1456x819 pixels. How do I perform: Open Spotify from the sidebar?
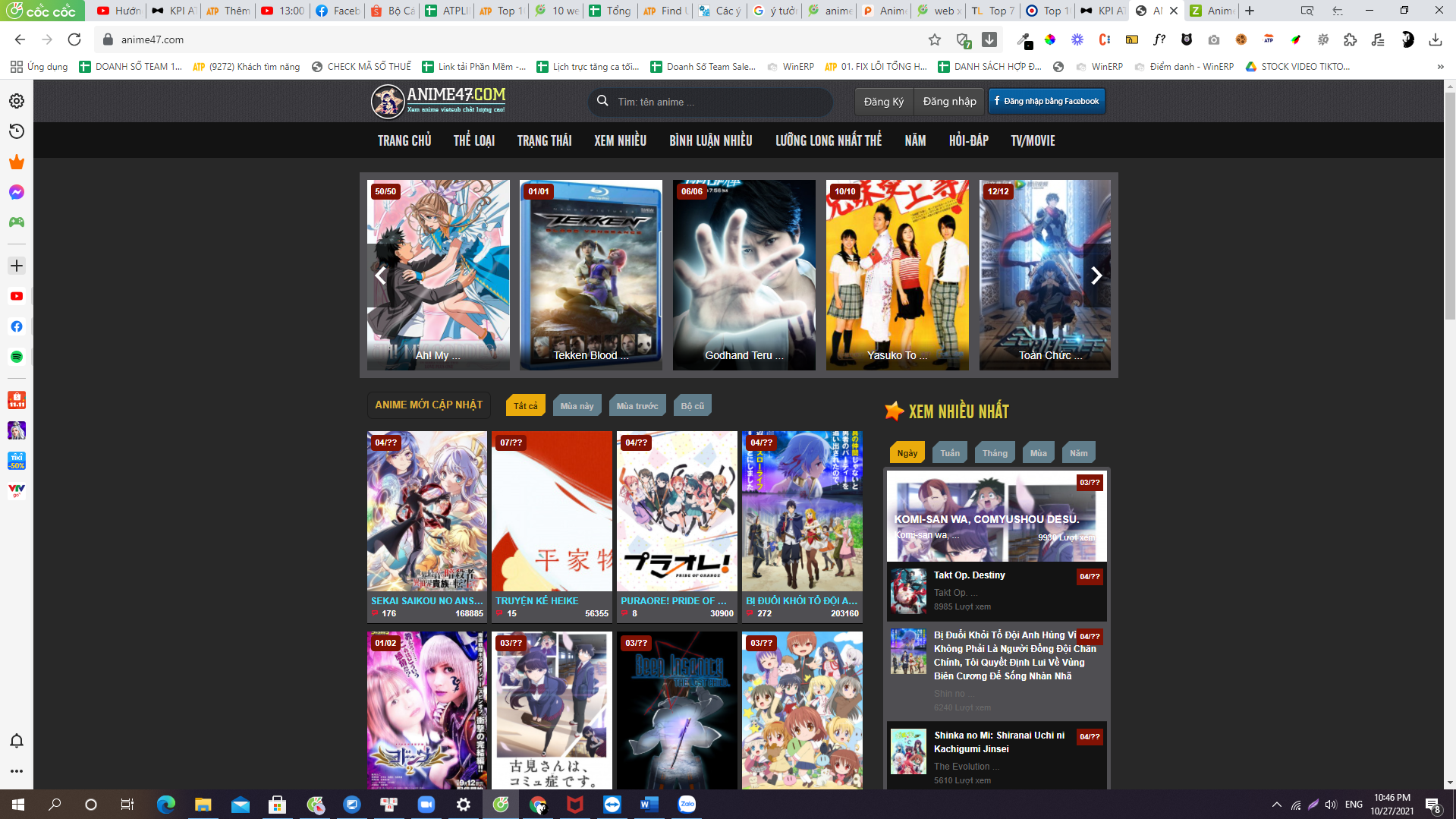pos(17,357)
